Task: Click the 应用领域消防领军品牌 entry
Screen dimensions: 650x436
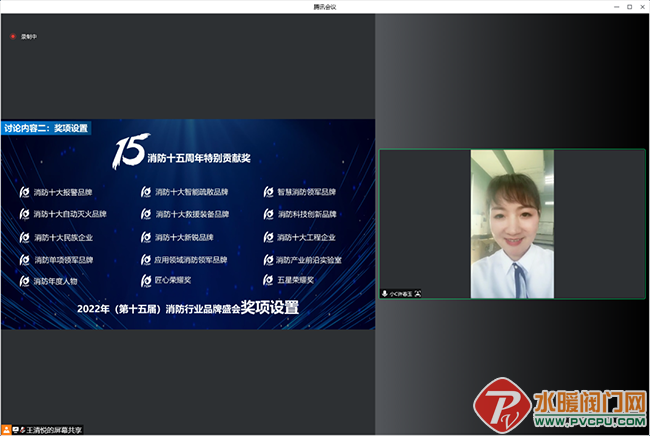Action: tap(191, 260)
